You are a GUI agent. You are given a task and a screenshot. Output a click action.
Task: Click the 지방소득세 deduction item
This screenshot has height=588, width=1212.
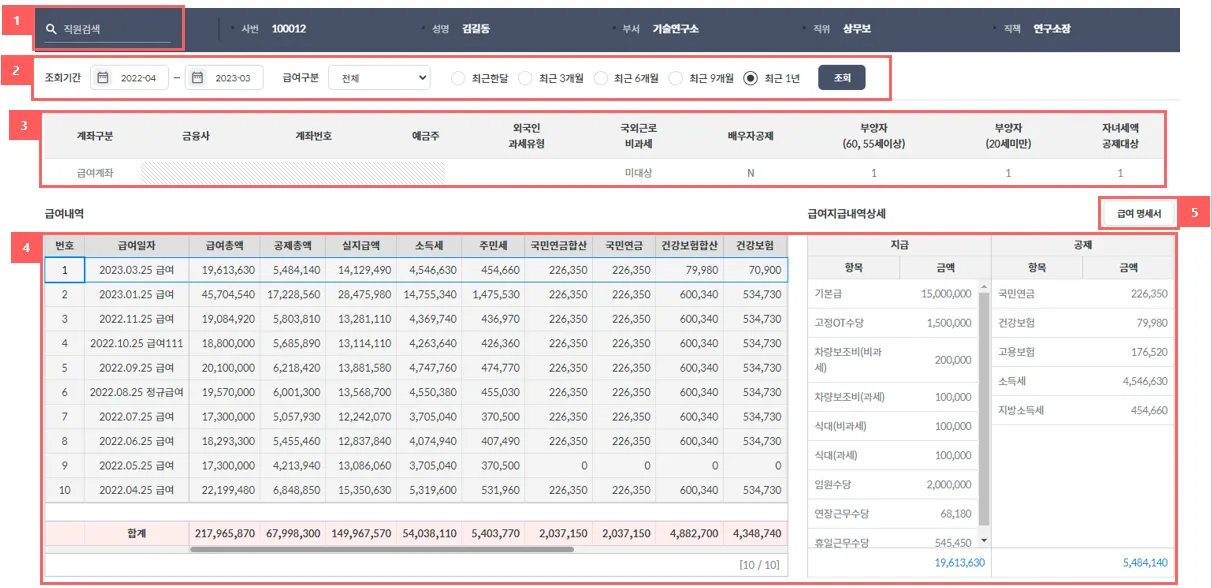click(x=1023, y=410)
